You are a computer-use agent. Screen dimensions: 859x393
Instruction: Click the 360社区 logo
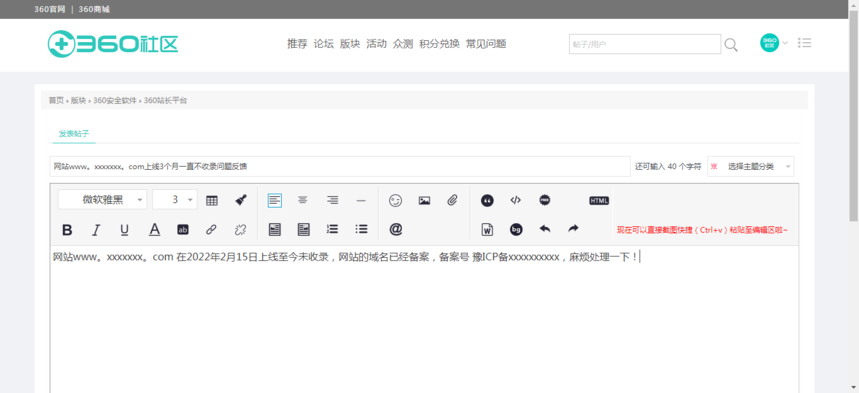[x=113, y=44]
